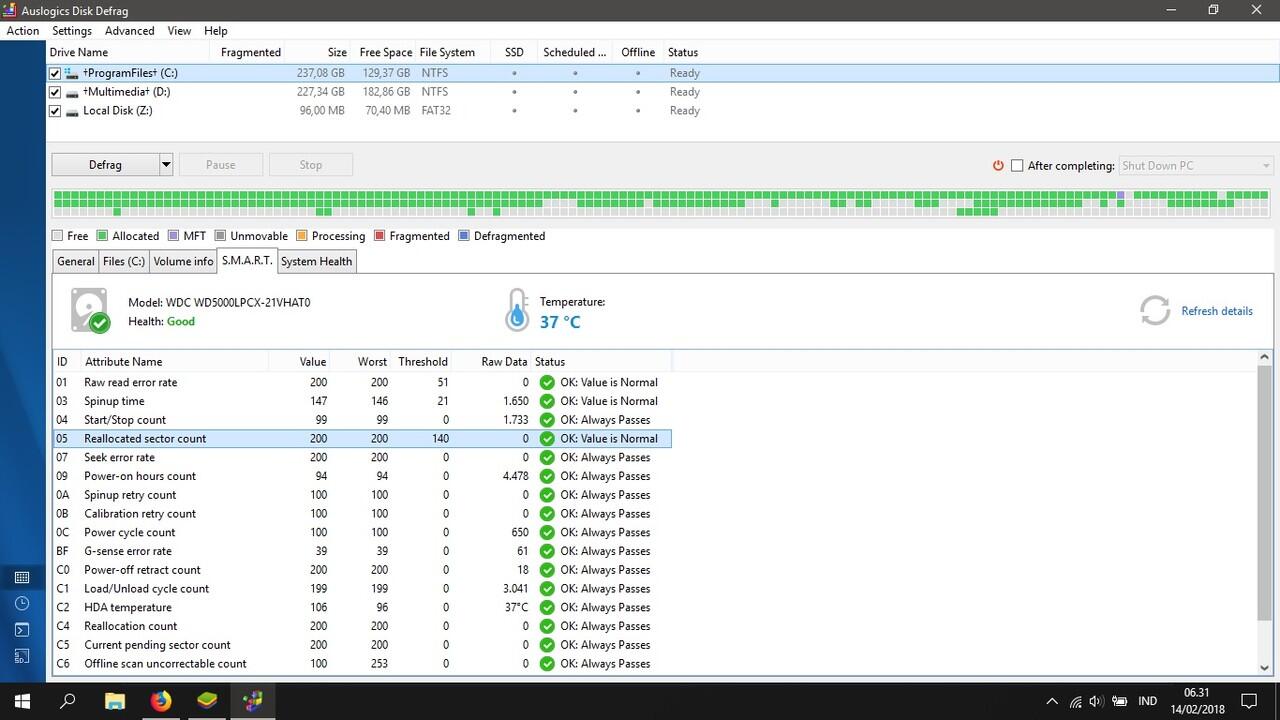Switch to the System Health tab
Image resolution: width=1280 pixels, height=720 pixels.
[x=316, y=262]
